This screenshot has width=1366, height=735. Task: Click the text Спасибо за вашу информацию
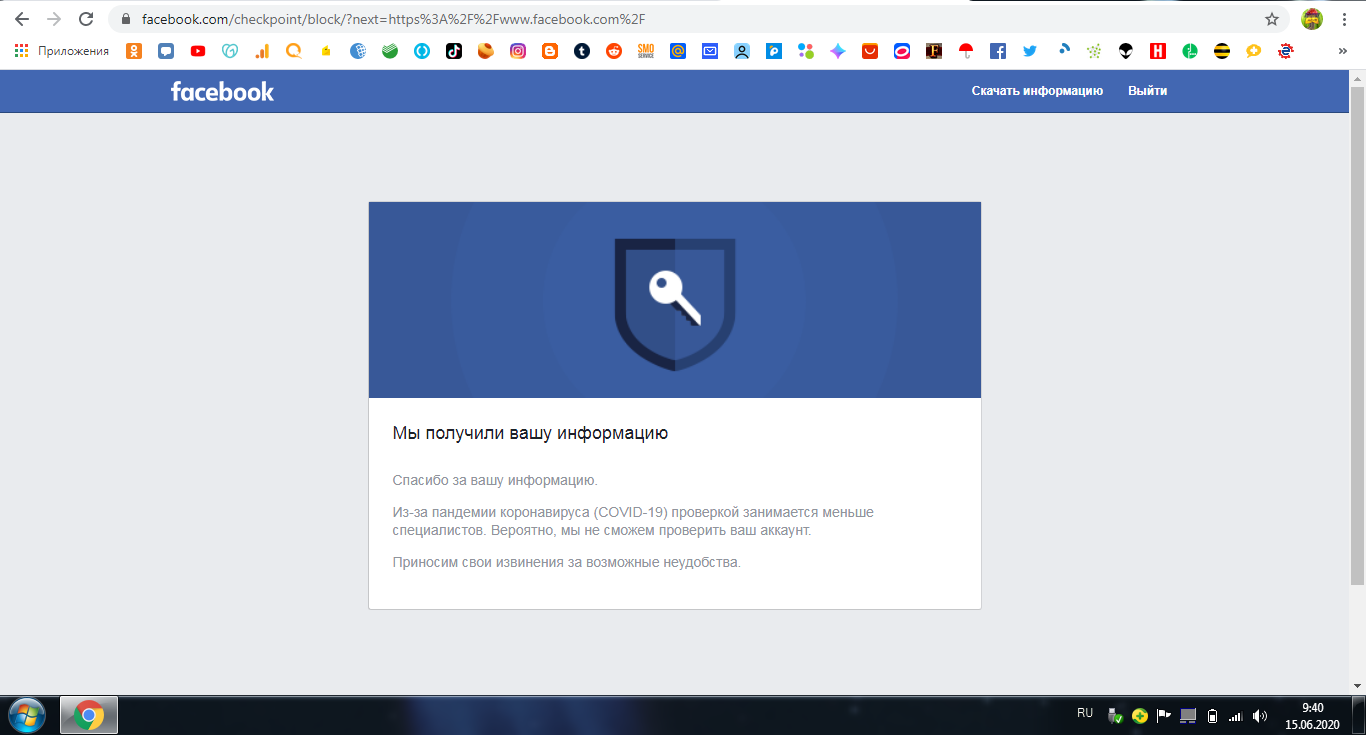click(x=495, y=480)
